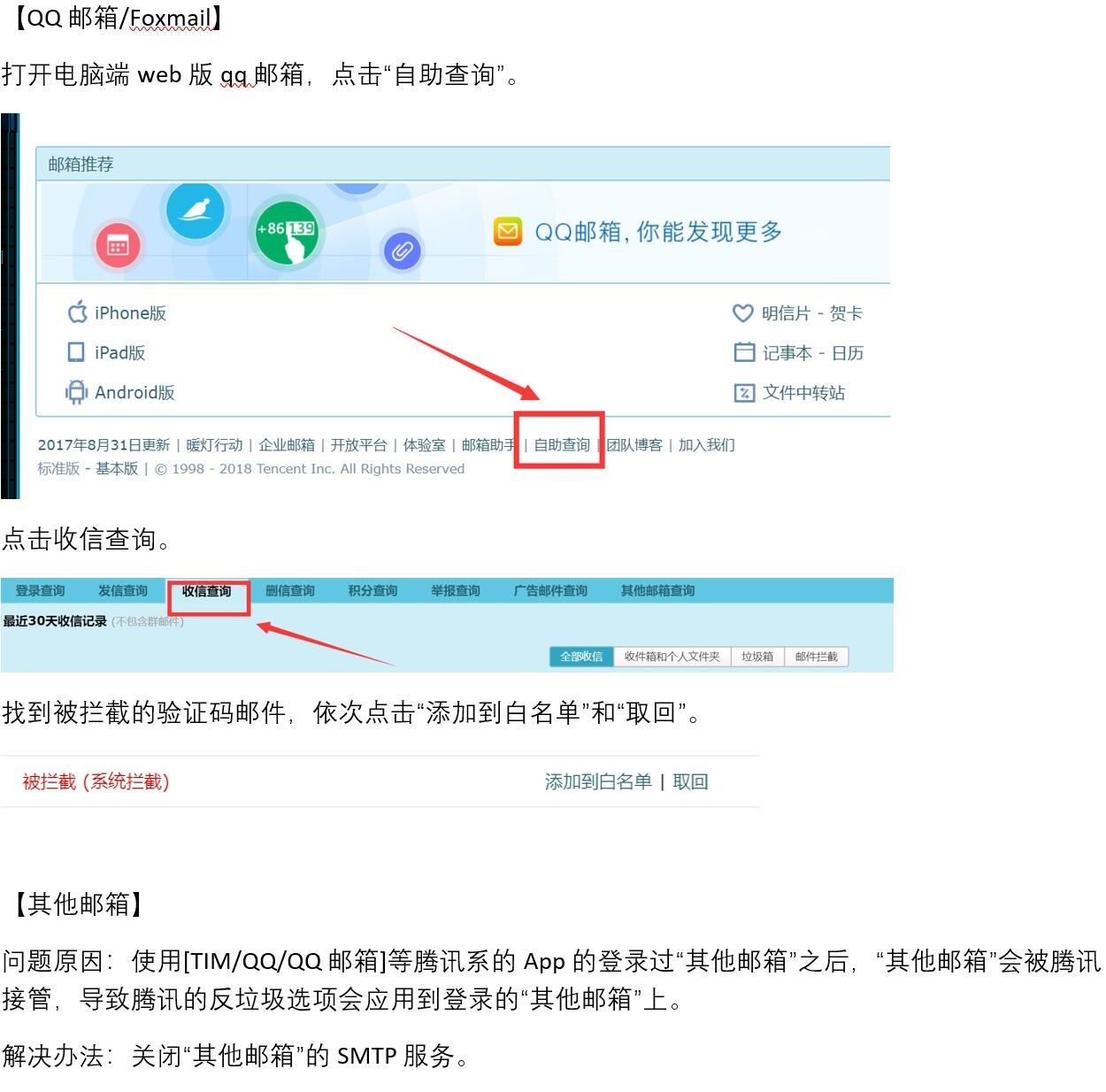Click the yellow QQ mail envelope icon

coord(508,232)
